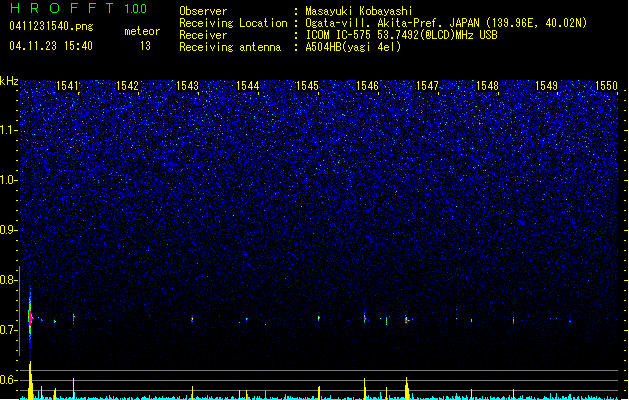Click the 1549 time marker
Viewport: 629px width, 400px height.
546,86
